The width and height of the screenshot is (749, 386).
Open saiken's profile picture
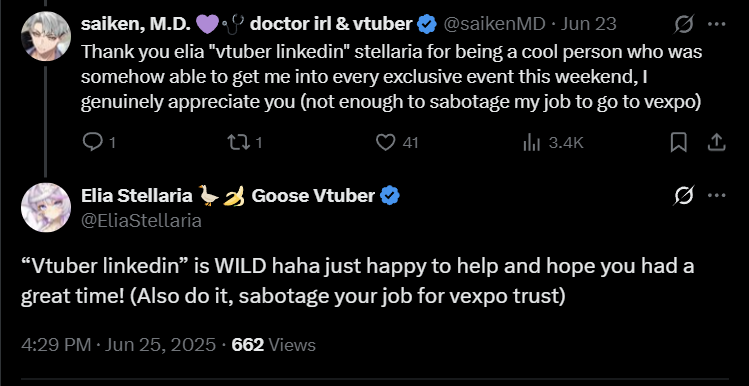point(46,36)
